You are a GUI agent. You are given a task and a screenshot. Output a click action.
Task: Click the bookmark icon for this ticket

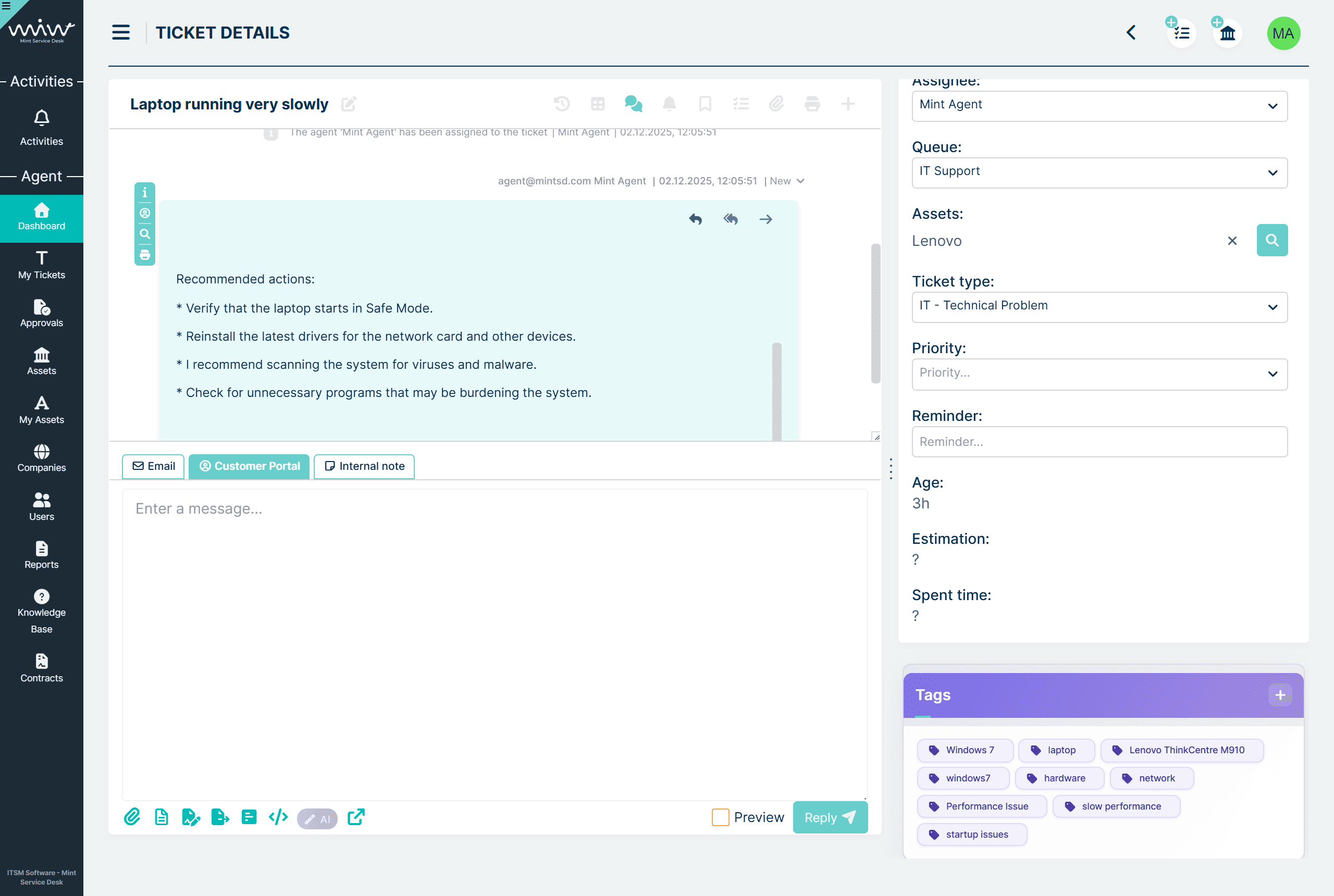705,104
